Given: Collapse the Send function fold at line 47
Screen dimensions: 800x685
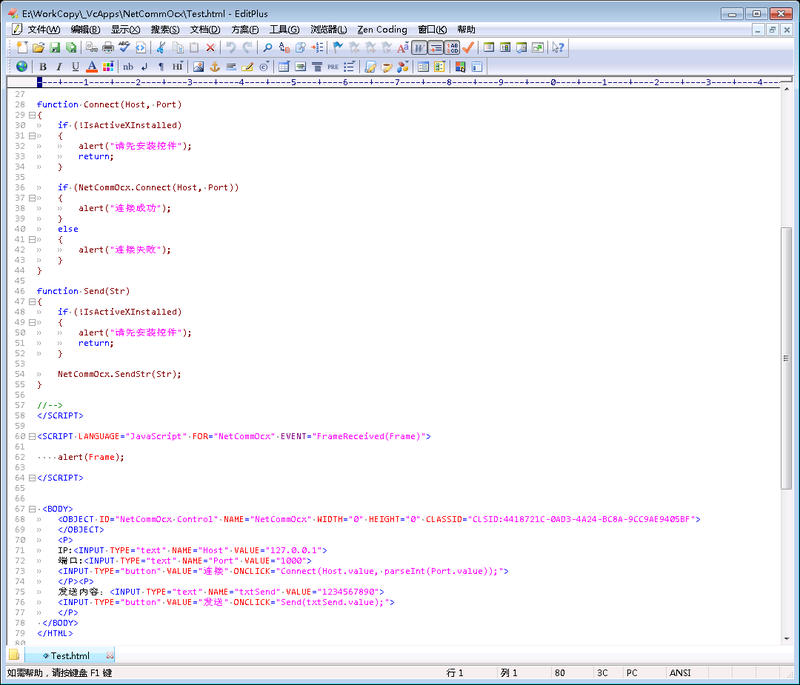Looking at the screenshot, I should coord(32,302).
